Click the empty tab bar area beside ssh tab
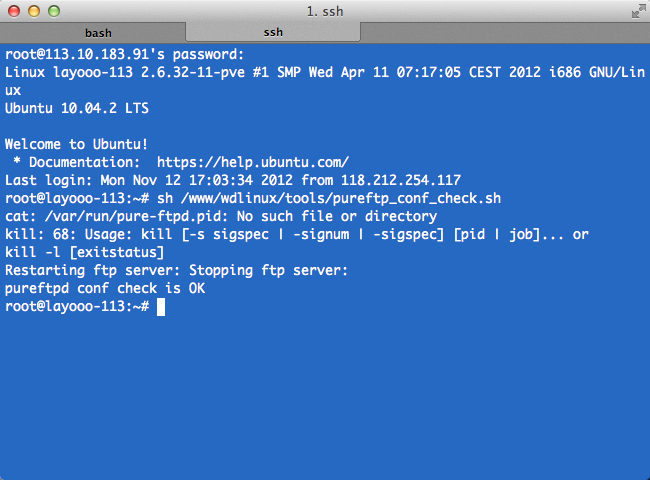This screenshot has width=650, height=480. coord(505,33)
